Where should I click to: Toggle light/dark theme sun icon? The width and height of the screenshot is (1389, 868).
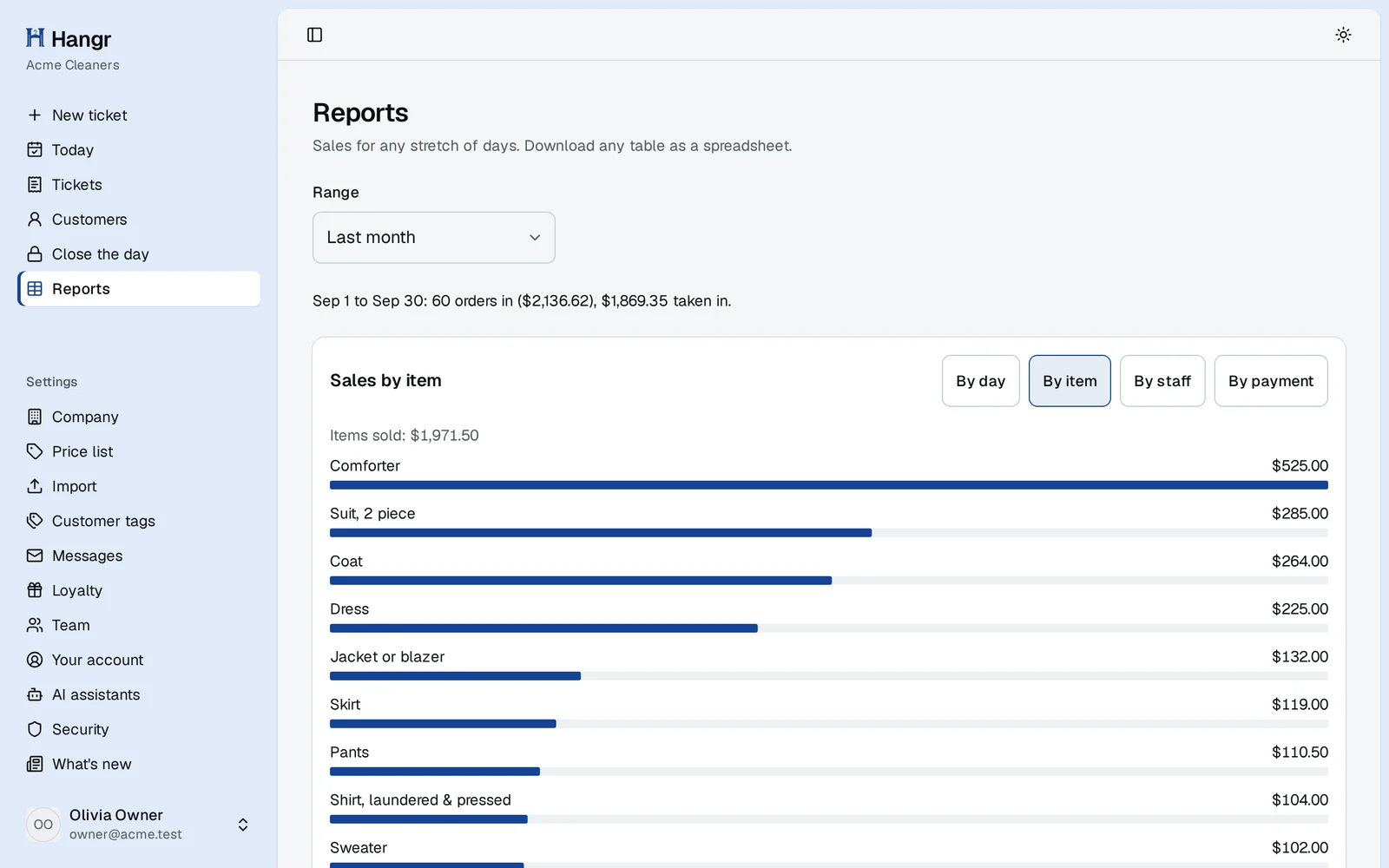tap(1343, 35)
